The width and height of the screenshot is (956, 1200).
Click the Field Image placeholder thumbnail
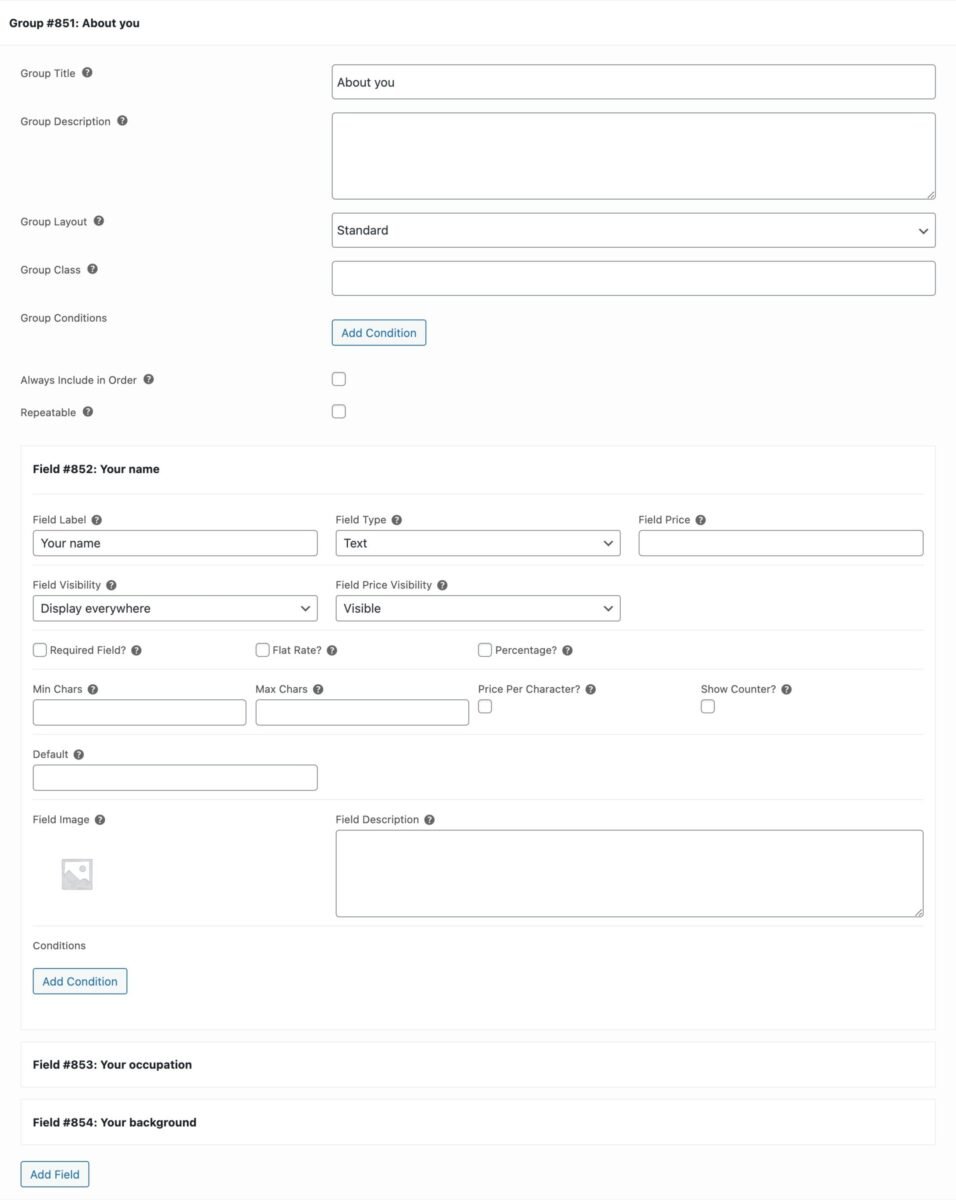[77, 874]
